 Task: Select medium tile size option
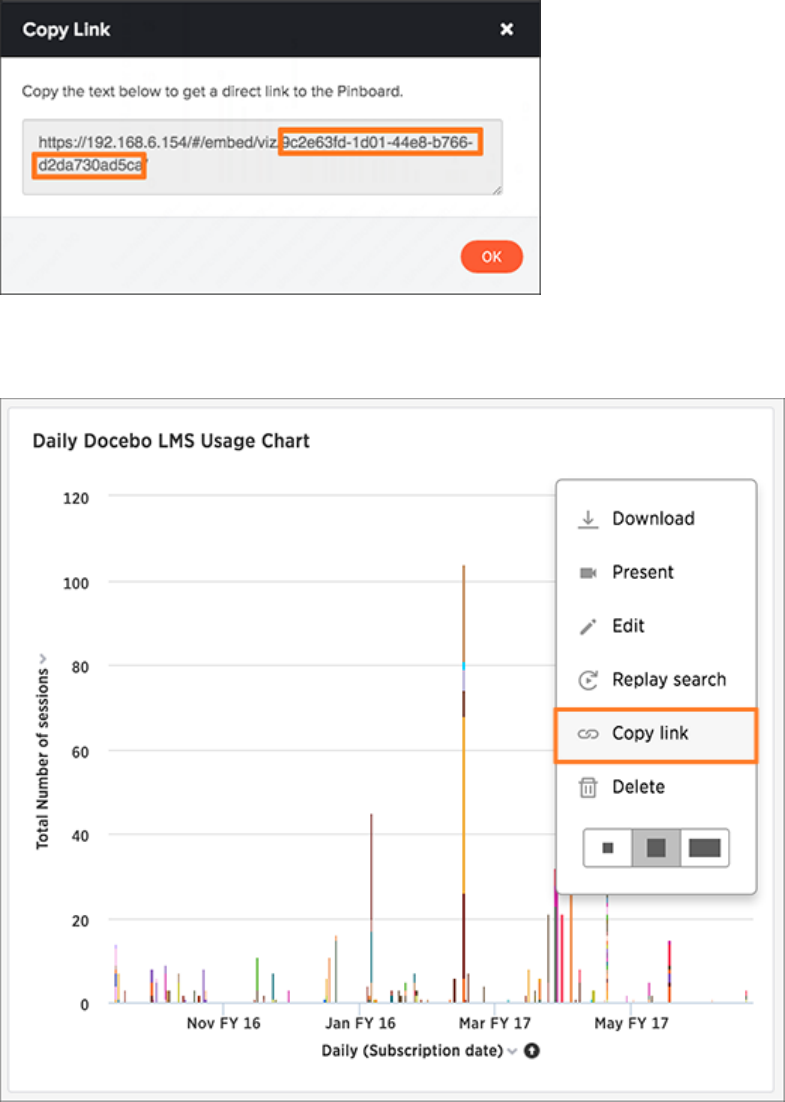(x=656, y=848)
